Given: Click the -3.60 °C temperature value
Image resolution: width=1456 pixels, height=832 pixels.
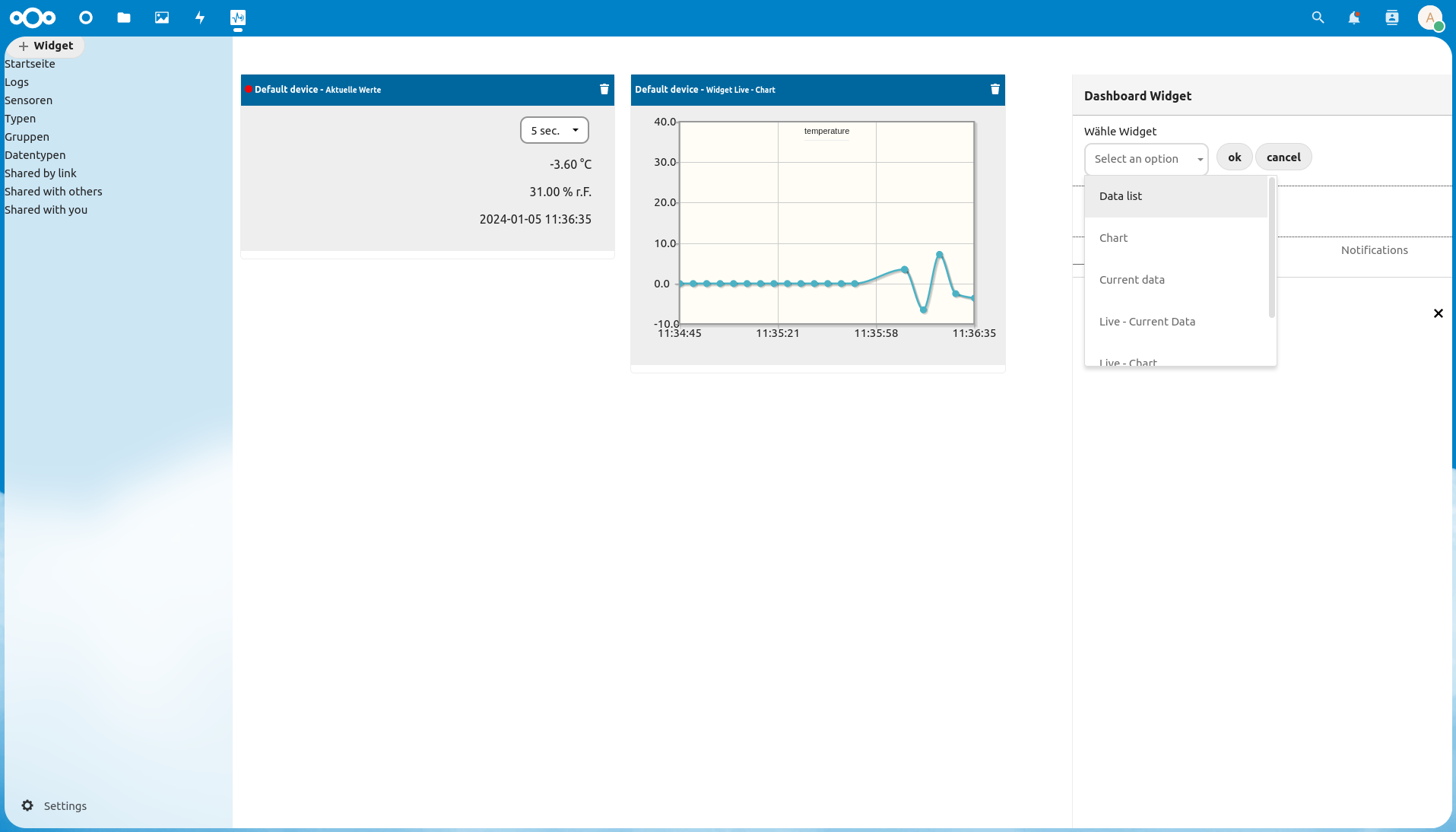Looking at the screenshot, I should click(x=570, y=164).
